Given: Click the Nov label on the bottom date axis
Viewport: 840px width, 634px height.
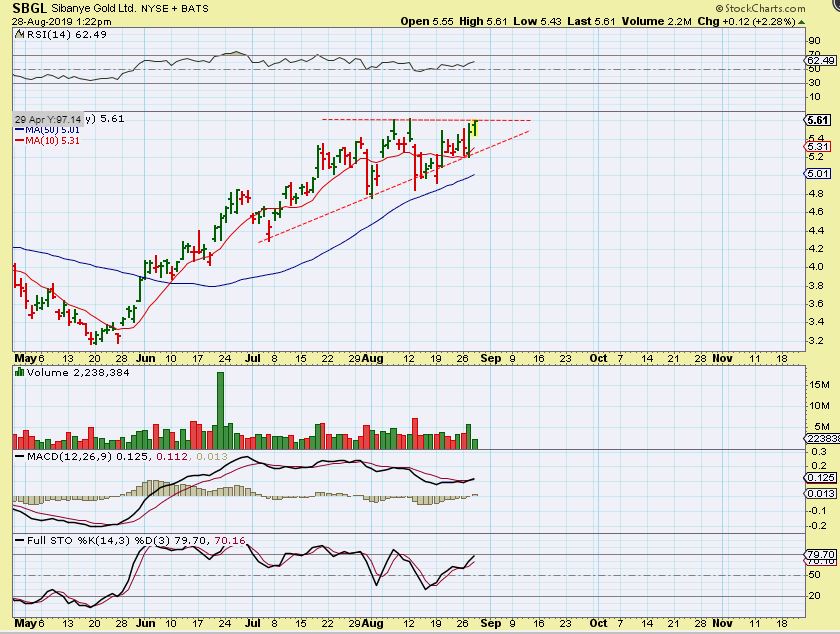Looking at the screenshot, I should pyautogui.click(x=722, y=623).
